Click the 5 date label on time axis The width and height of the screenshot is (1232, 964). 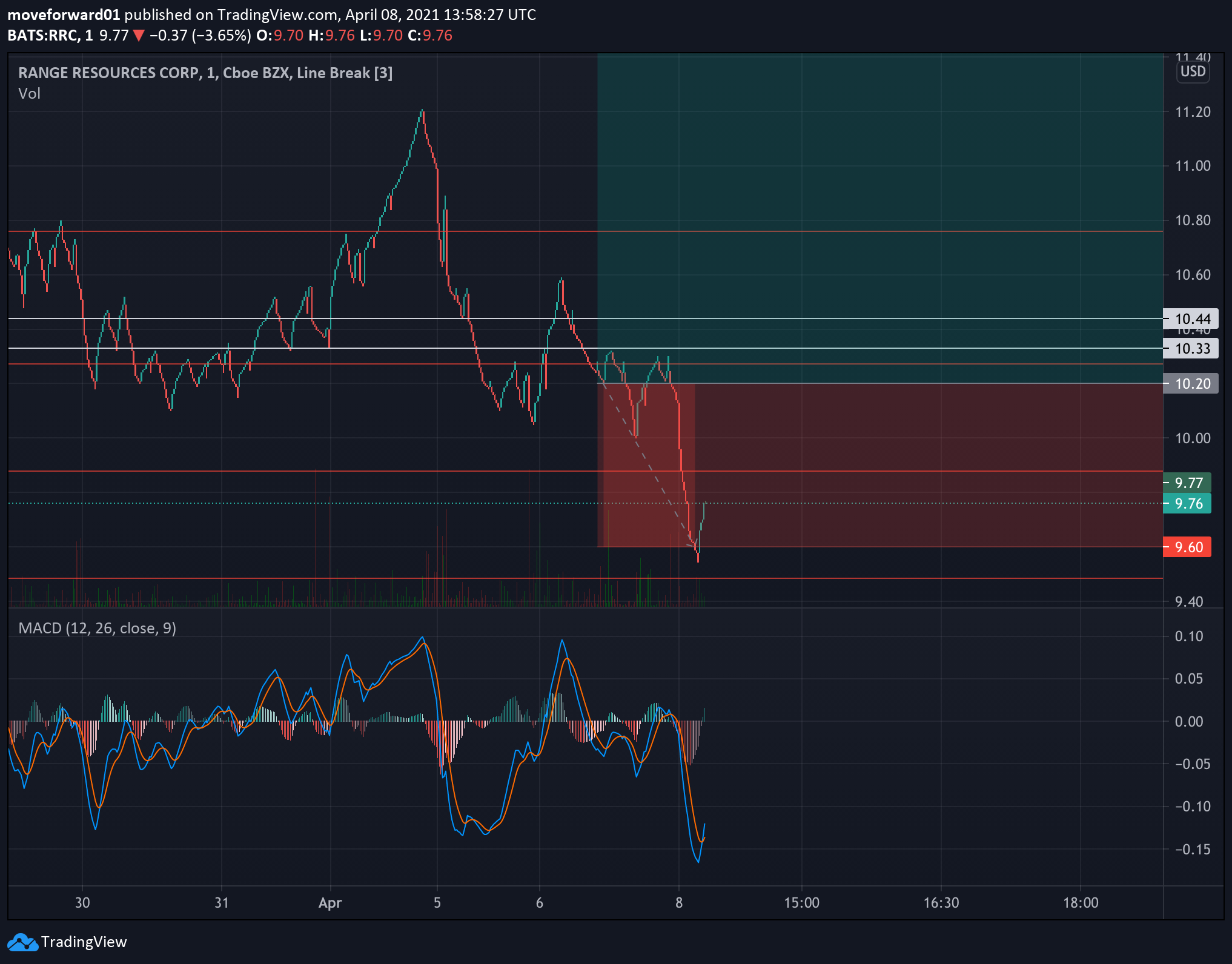click(x=437, y=903)
